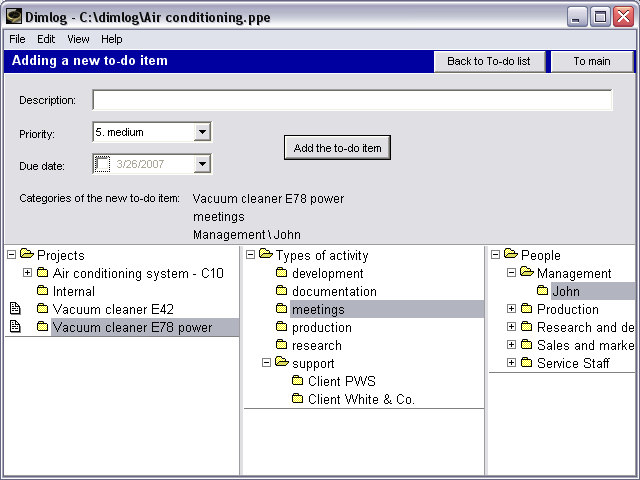Collapse the support activity node
This screenshot has height=480, width=640.
266,362
